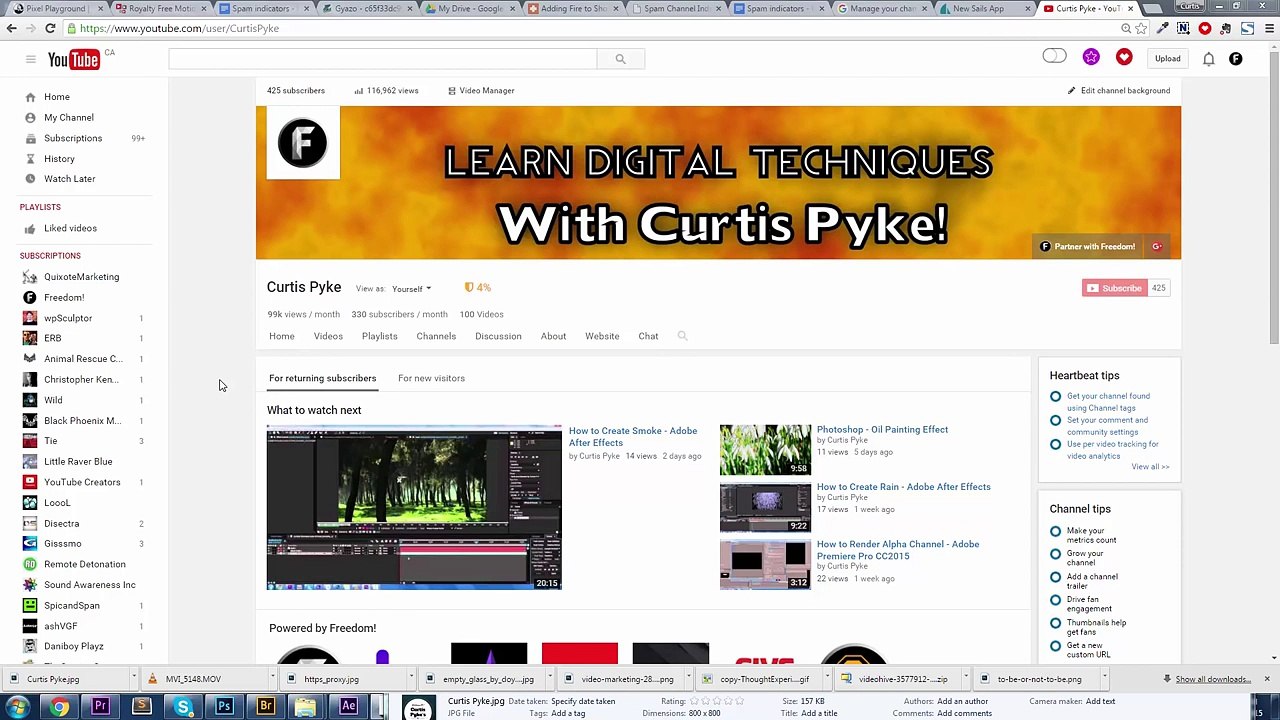Screen dimensions: 1280x720
Task: Select radio for 'Use per video tracking'
Action: coord(1055,445)
